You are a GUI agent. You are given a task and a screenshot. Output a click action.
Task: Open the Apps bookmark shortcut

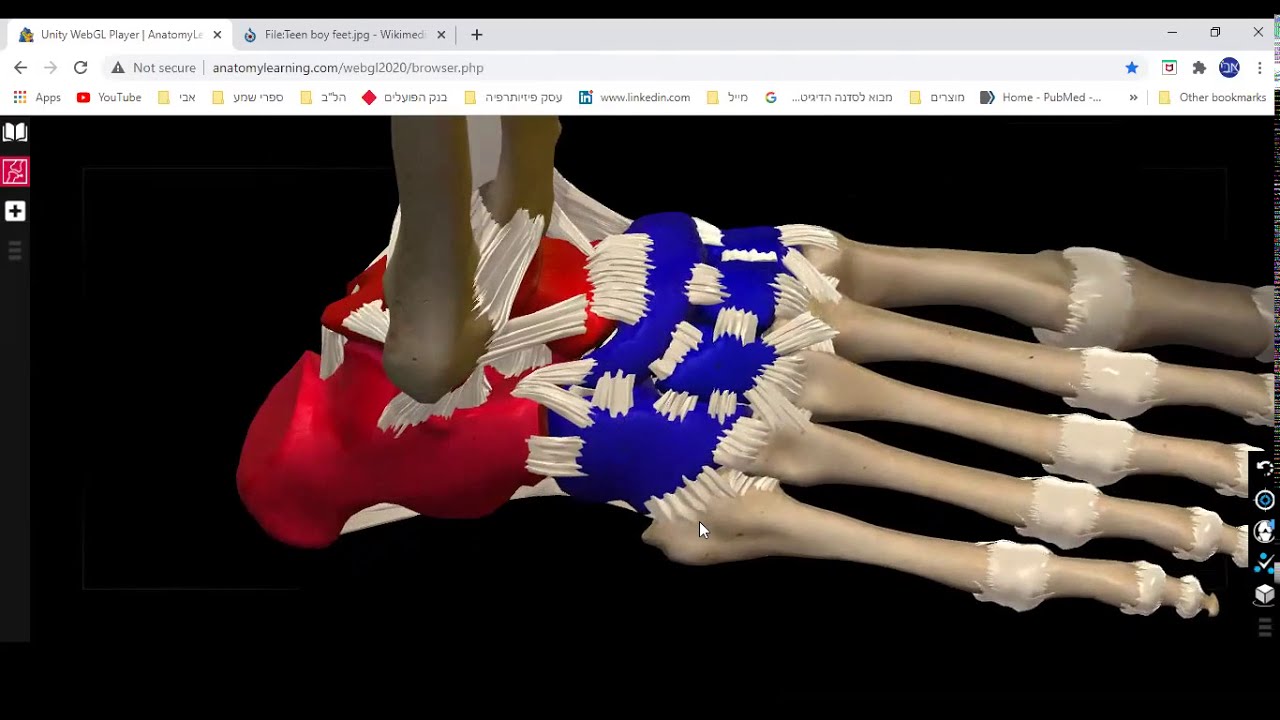37,98
